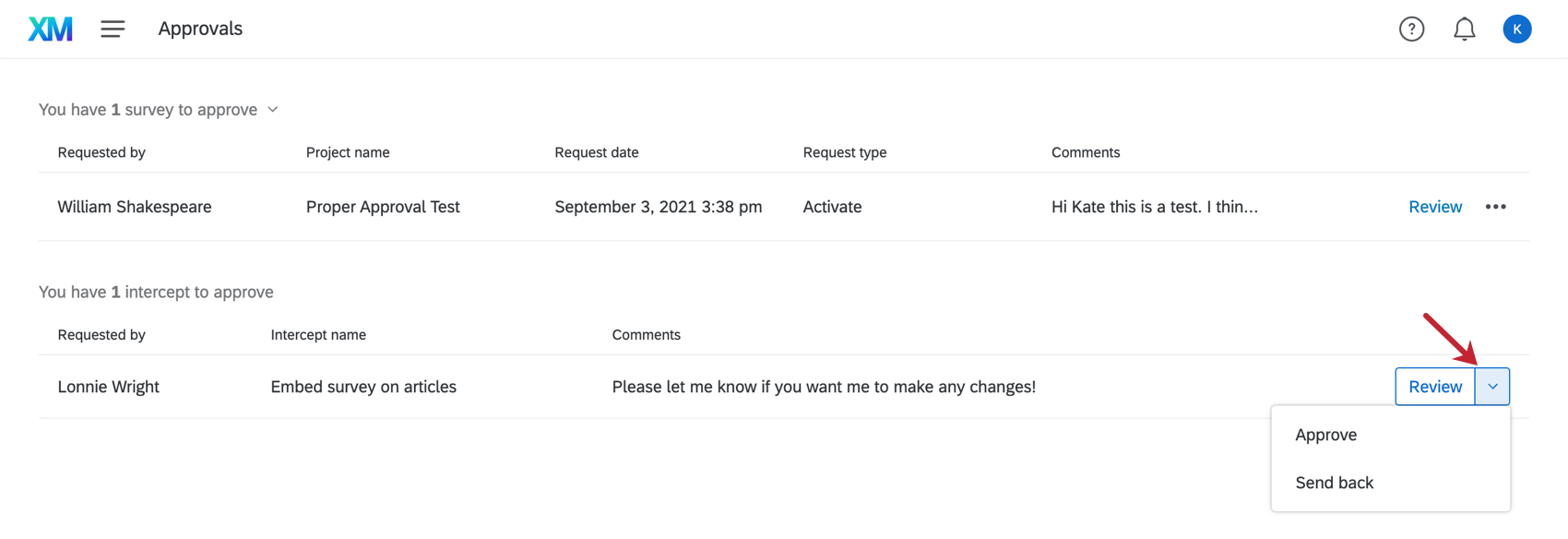Open the account avatar with letter K
Viewport: 1568px width, 539px height.
click(1517, 29)
